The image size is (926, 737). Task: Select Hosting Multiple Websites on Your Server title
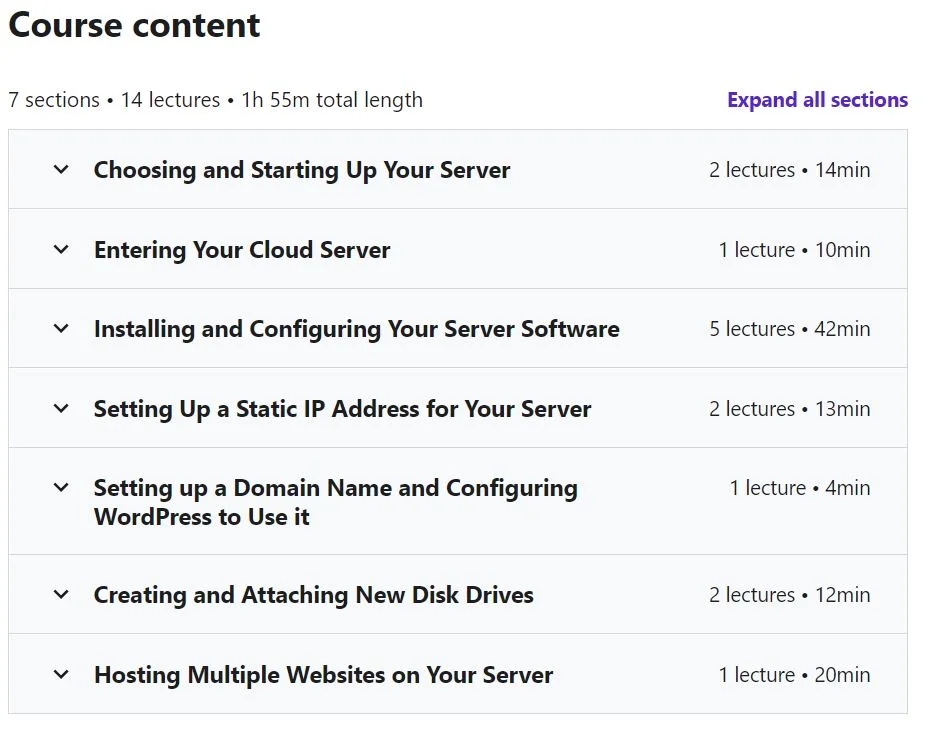point(324,675)
